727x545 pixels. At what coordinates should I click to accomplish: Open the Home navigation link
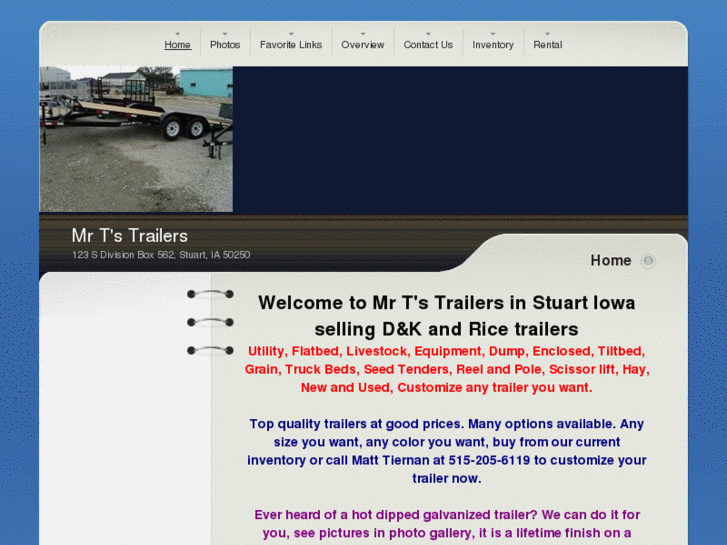(178, 45)
